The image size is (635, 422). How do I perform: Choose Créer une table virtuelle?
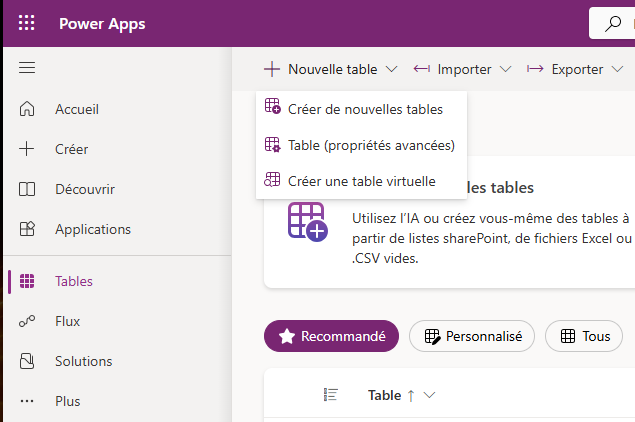click(361, 181)
